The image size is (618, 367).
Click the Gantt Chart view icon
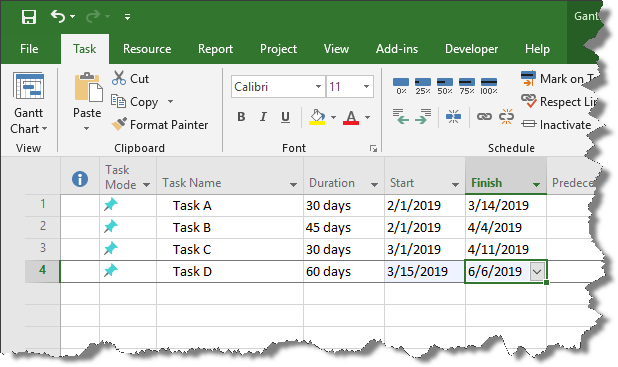[x=28, y=86]
